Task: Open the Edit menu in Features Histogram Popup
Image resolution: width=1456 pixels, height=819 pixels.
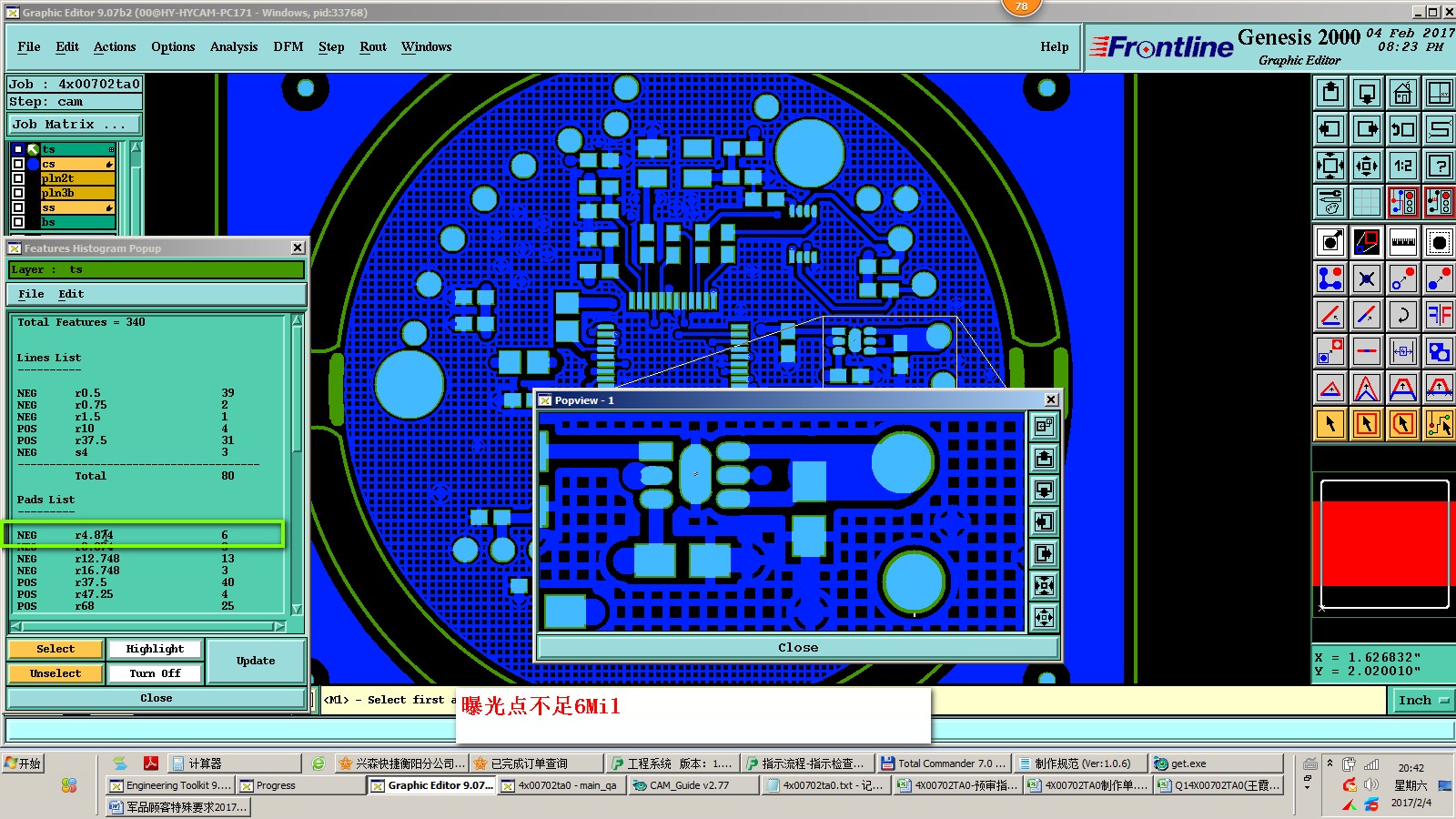Action: pyautogui.click(x=71, y=294)
